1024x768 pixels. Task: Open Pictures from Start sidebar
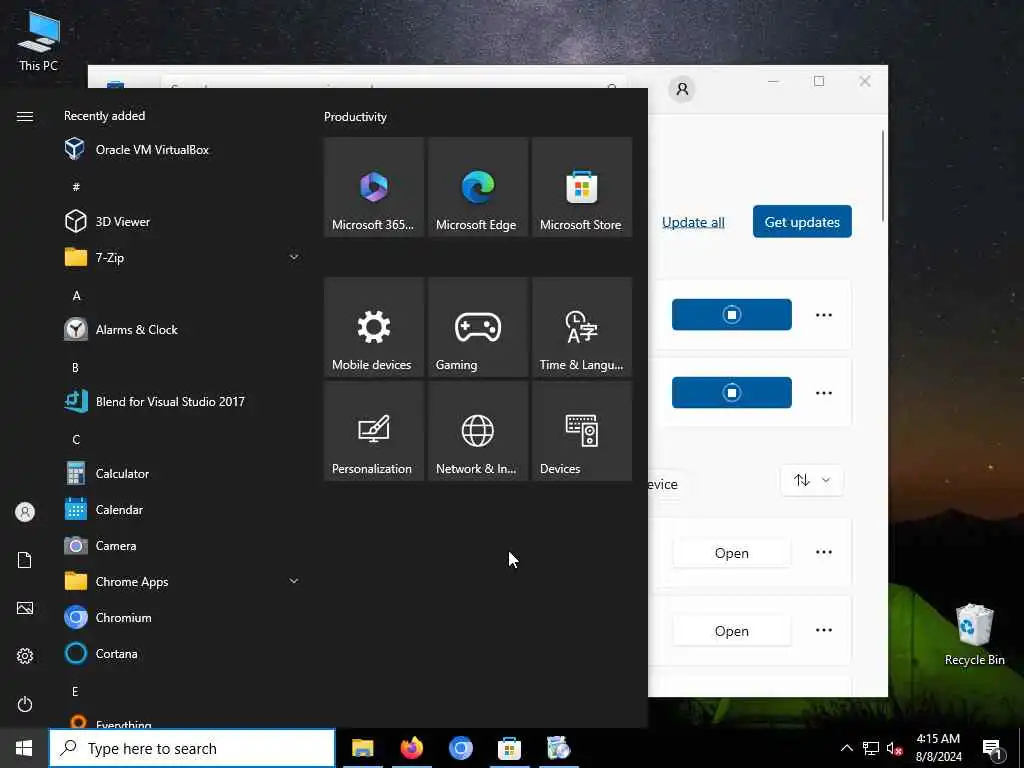(25, 608)
